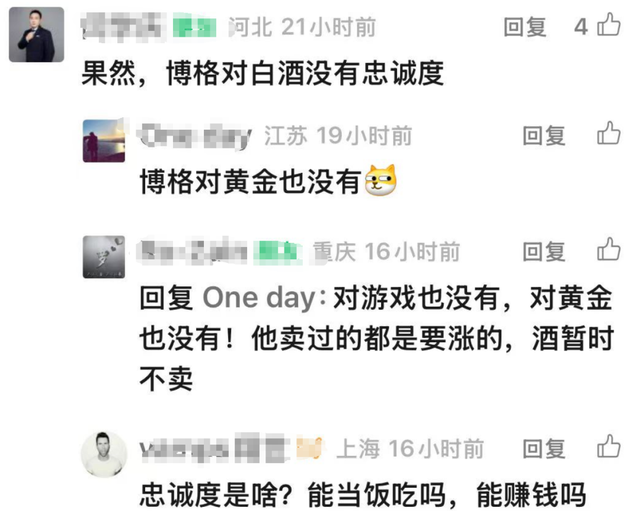
Task: Open avatar of man in dark suit
Action: pos(36,35)
